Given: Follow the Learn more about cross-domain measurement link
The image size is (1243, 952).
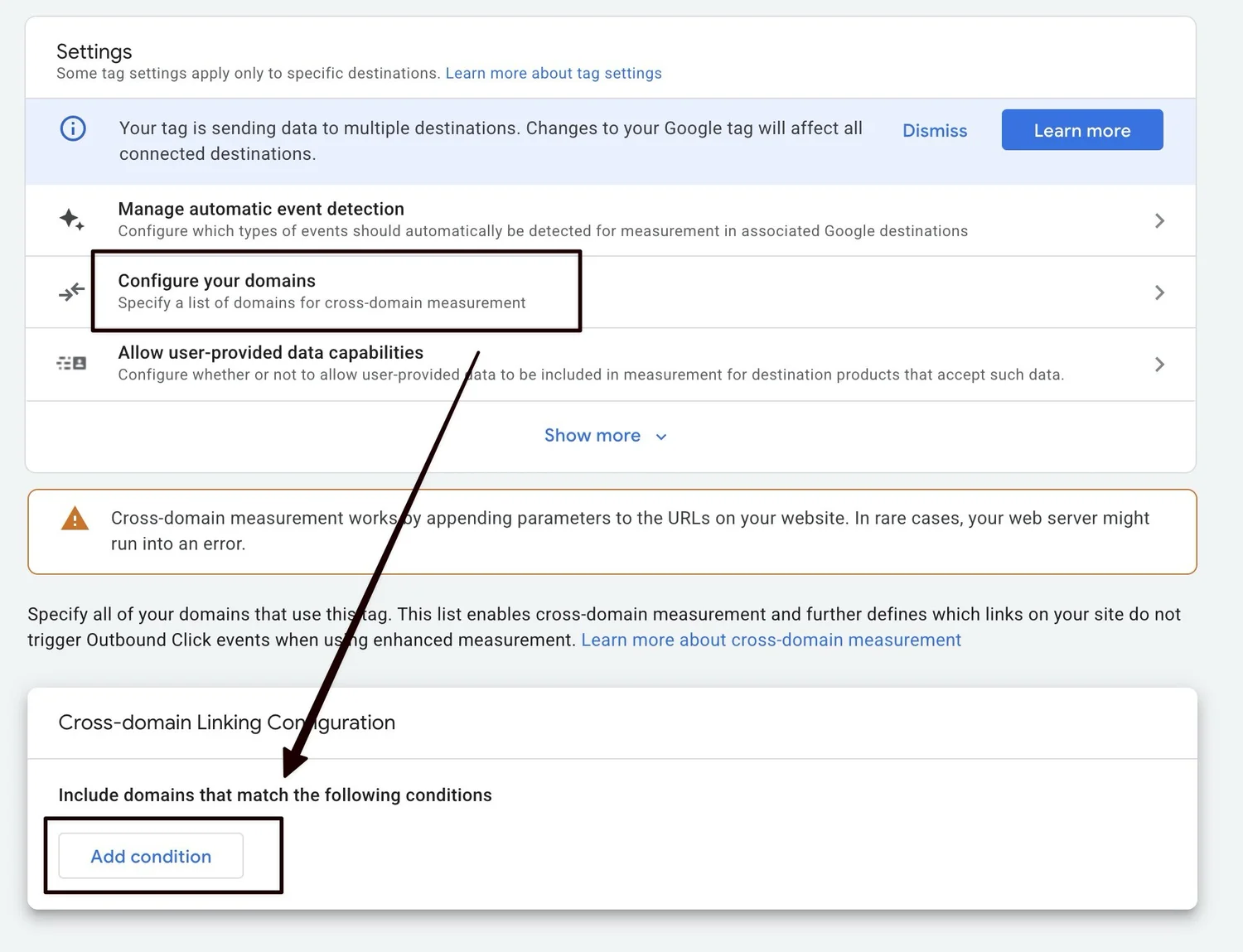Looking at the screenshot, I should coord(771,640).
